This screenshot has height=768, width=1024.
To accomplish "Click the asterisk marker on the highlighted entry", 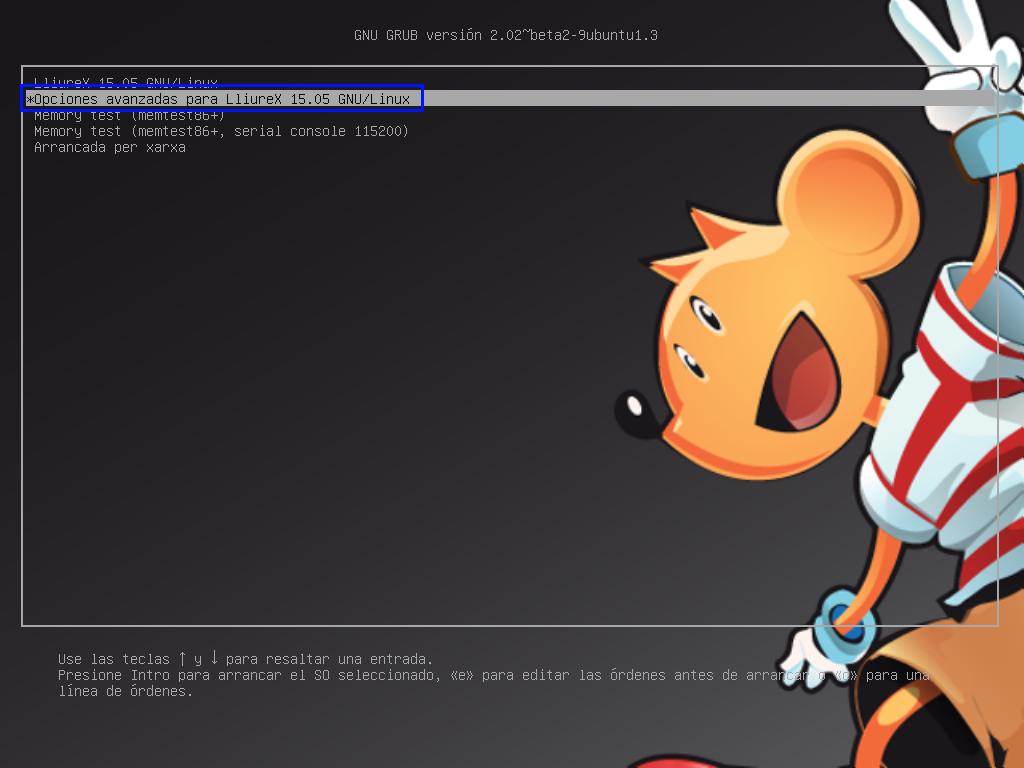I will click(30, 99).
